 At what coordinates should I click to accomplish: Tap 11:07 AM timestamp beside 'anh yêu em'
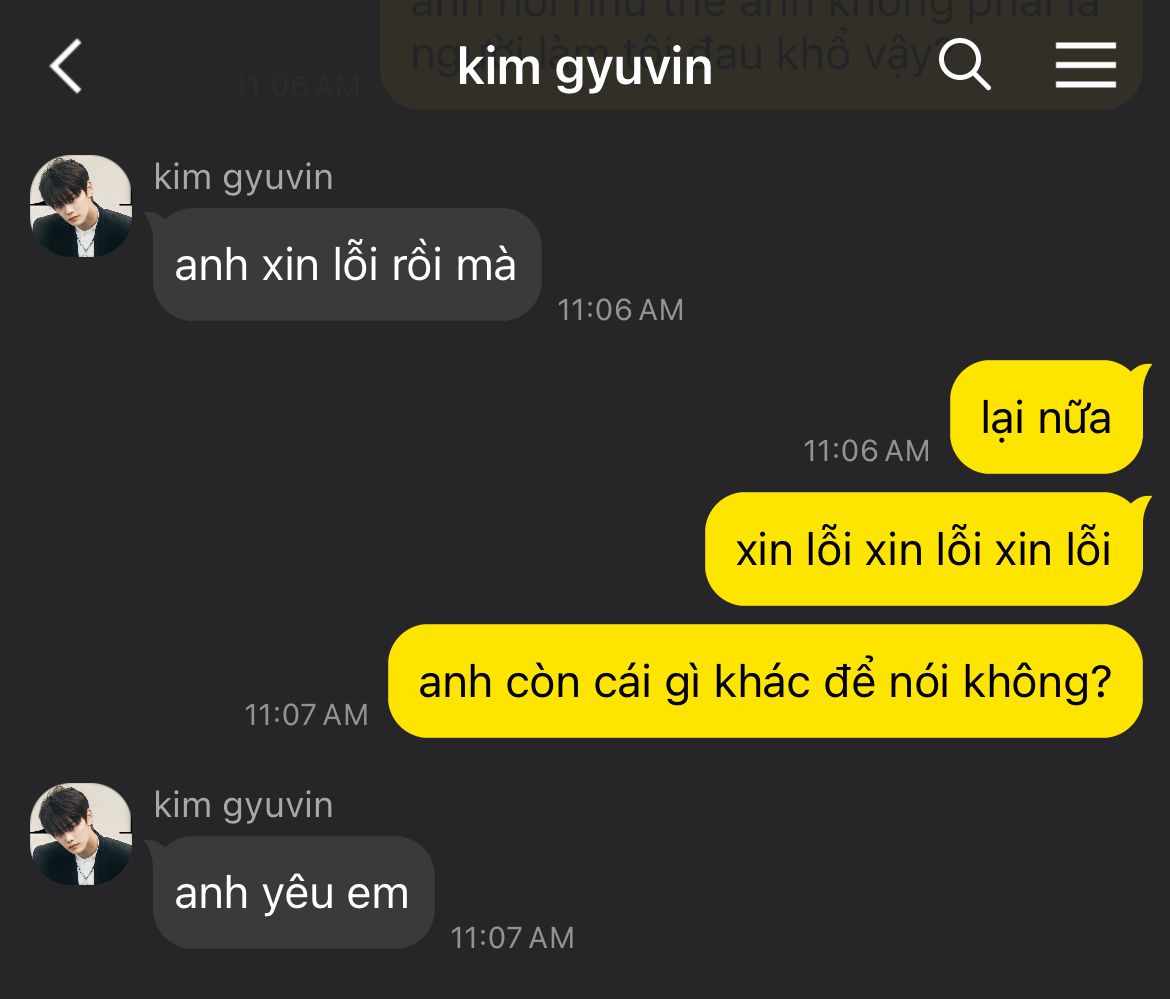click(513, 938)
